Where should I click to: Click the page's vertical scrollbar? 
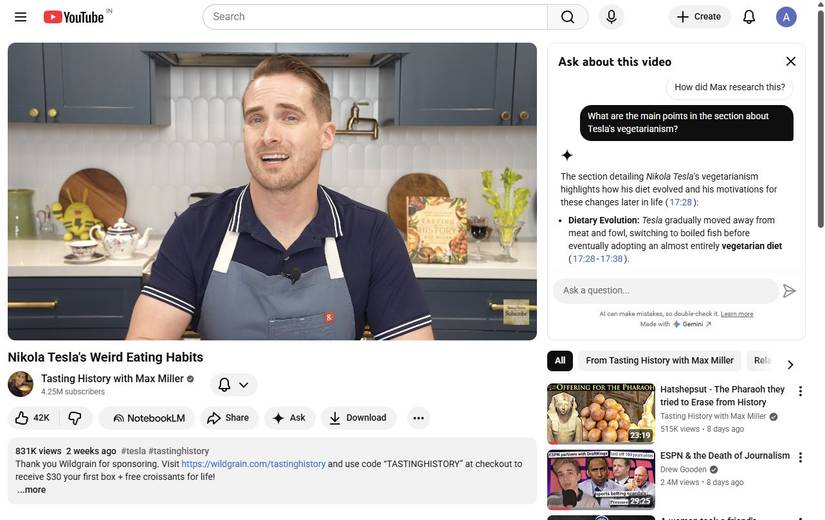click(820, 119)
